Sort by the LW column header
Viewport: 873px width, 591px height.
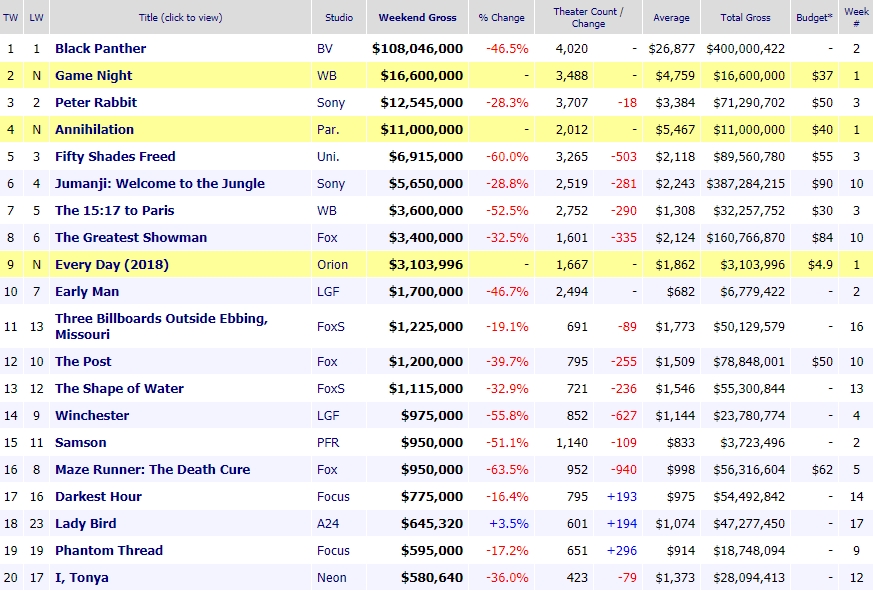(36, 17)
